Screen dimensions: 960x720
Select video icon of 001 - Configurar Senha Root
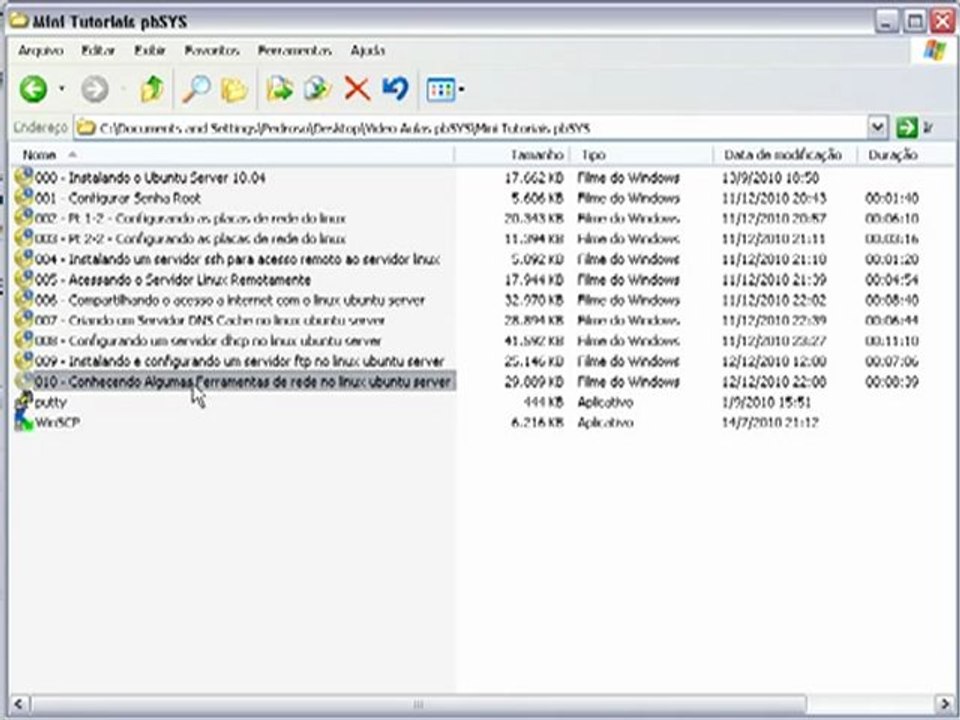pos(23,197)
